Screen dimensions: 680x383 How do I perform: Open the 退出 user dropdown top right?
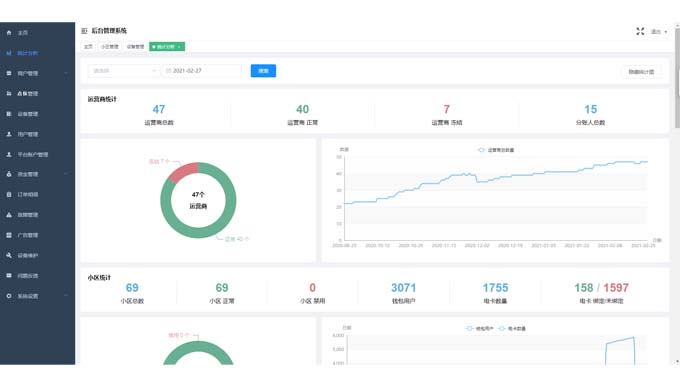(659, 32)
